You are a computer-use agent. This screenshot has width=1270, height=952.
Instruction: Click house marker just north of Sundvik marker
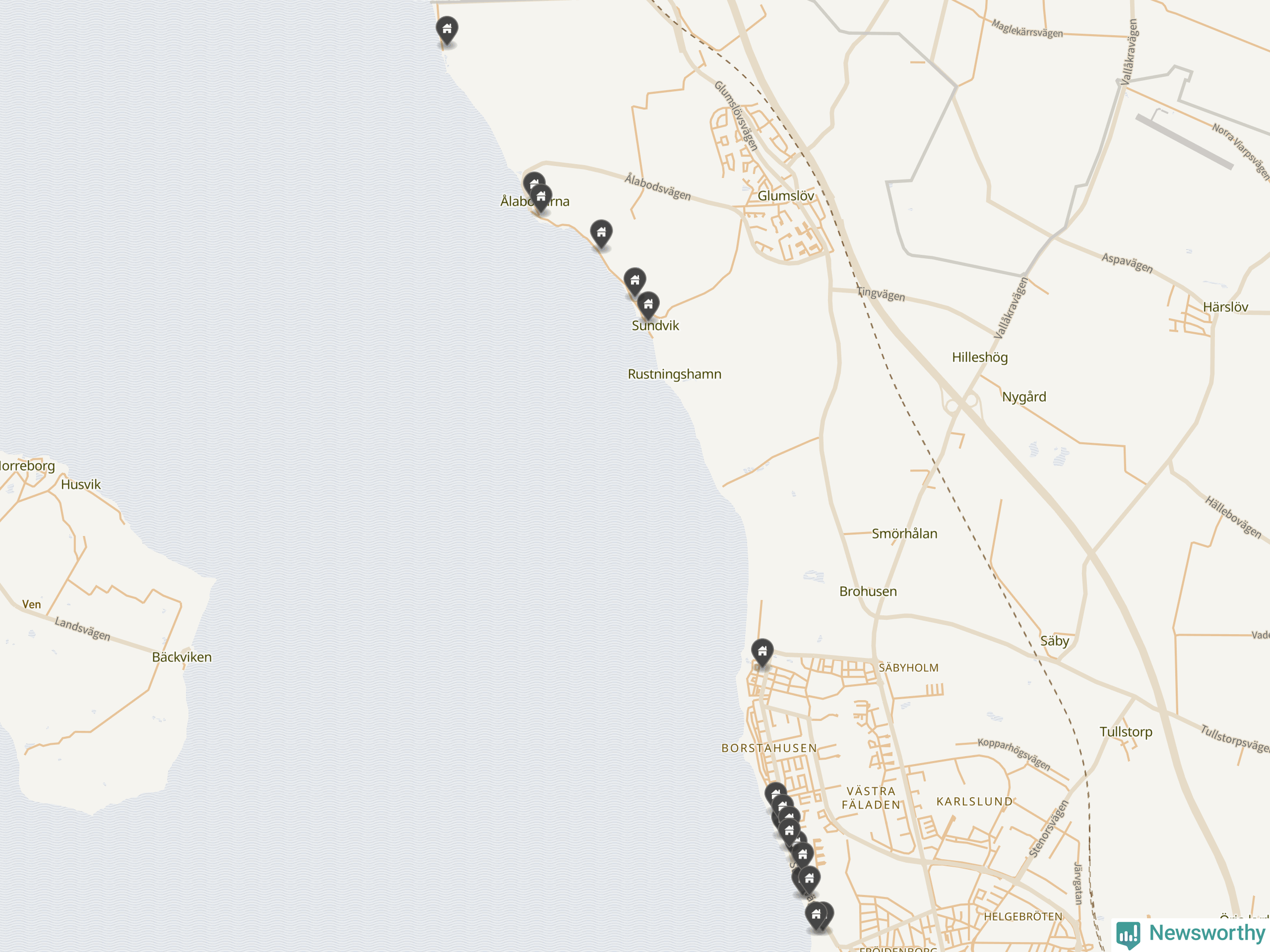point(635,282)
